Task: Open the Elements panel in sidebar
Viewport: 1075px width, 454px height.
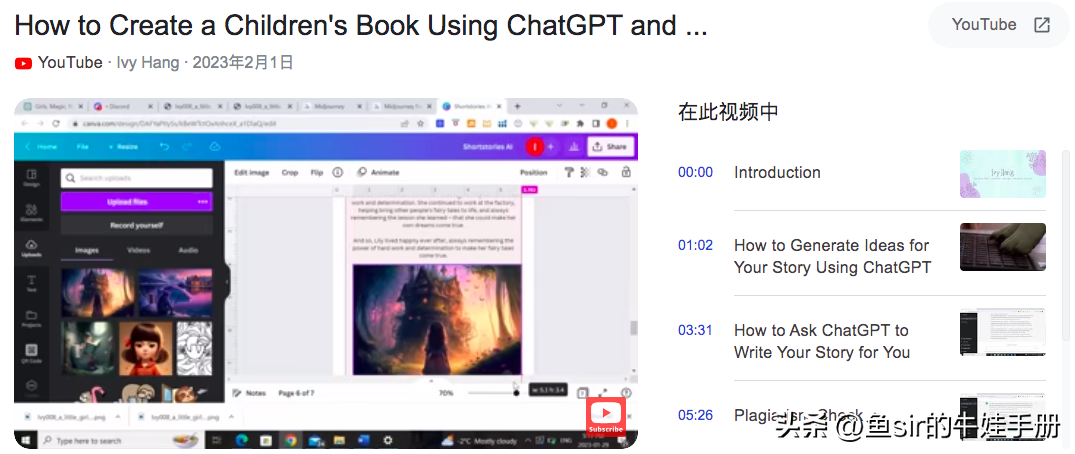Action: (32, 213)
